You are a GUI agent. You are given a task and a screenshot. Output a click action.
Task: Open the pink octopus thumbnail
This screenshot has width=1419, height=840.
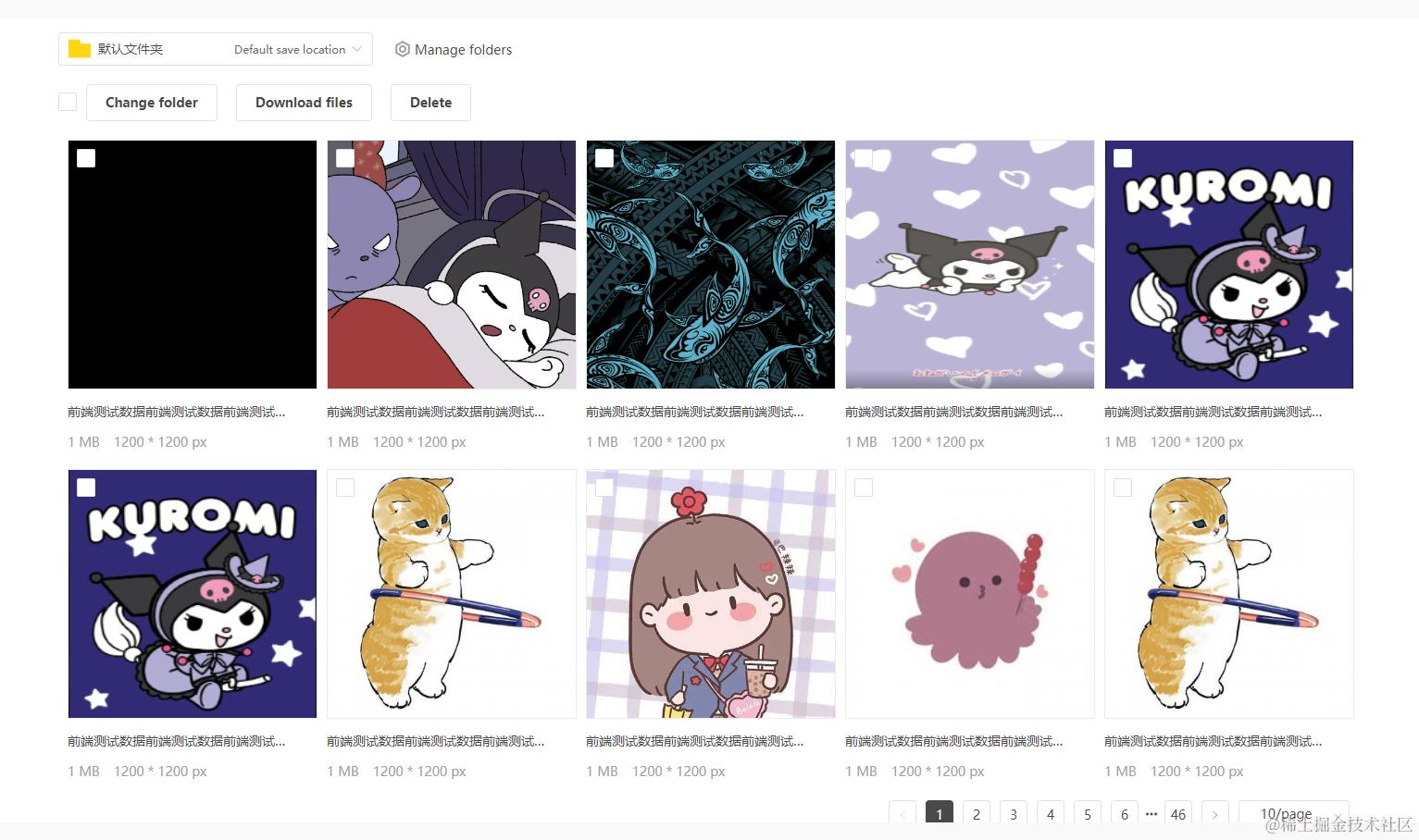[970, 594]
